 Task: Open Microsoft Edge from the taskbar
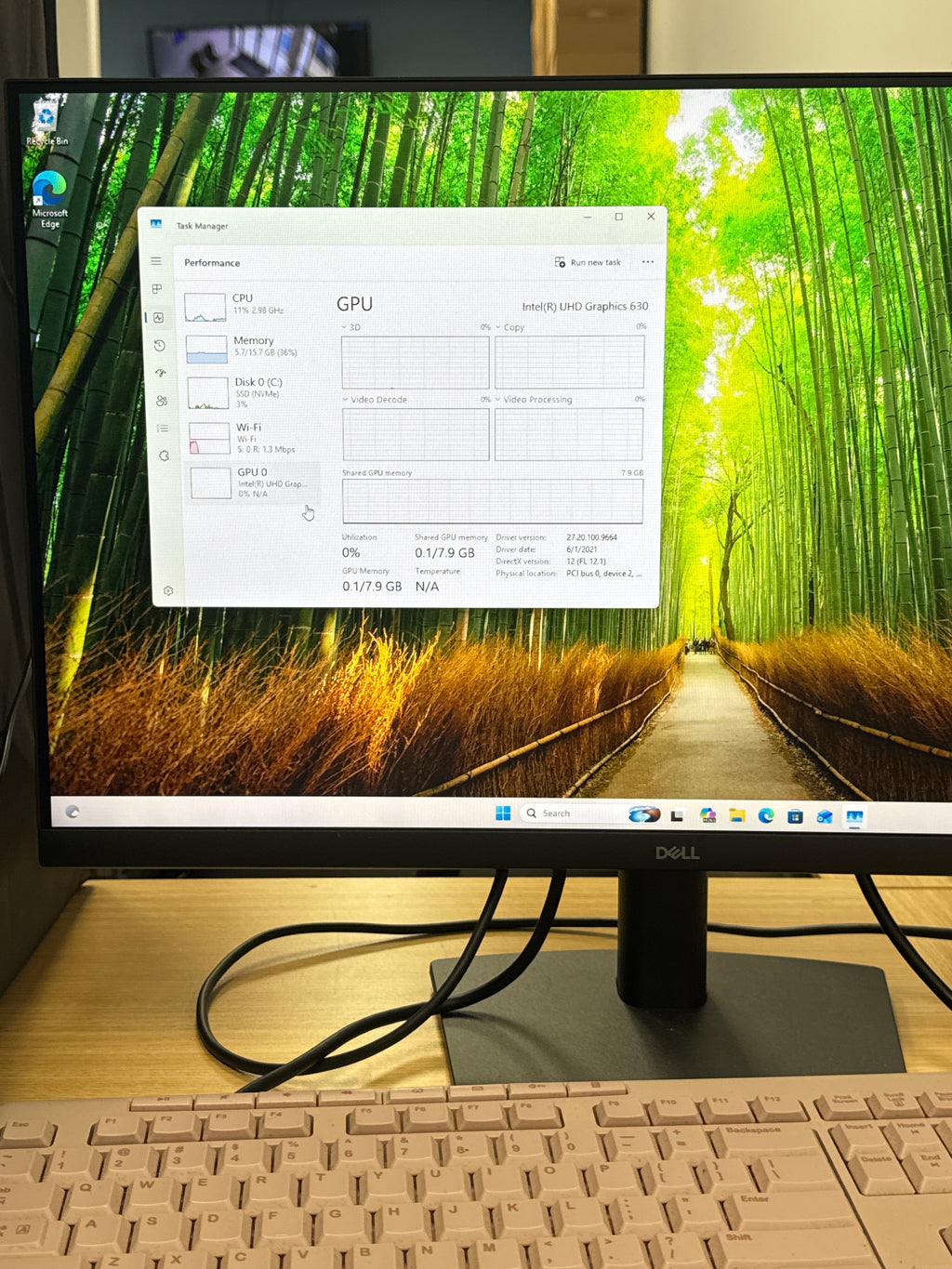click(x=766, y=815)
